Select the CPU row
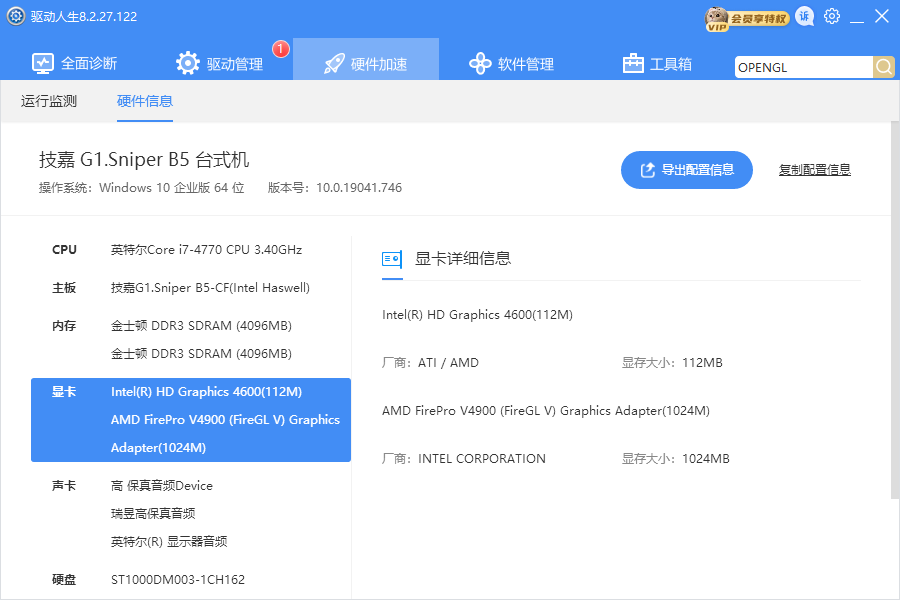This screenshot has height=600, width=900. tap(191, 250)
